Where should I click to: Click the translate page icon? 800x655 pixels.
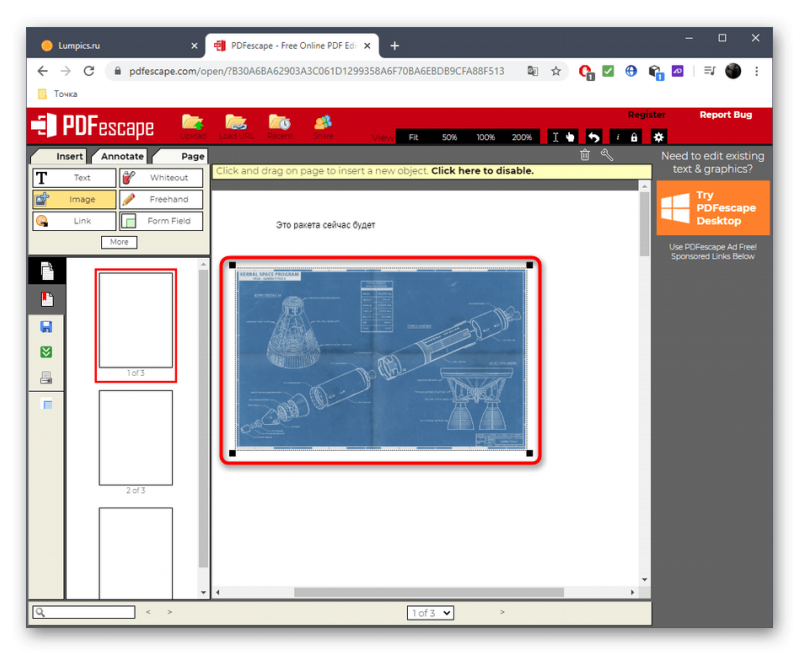532,71
